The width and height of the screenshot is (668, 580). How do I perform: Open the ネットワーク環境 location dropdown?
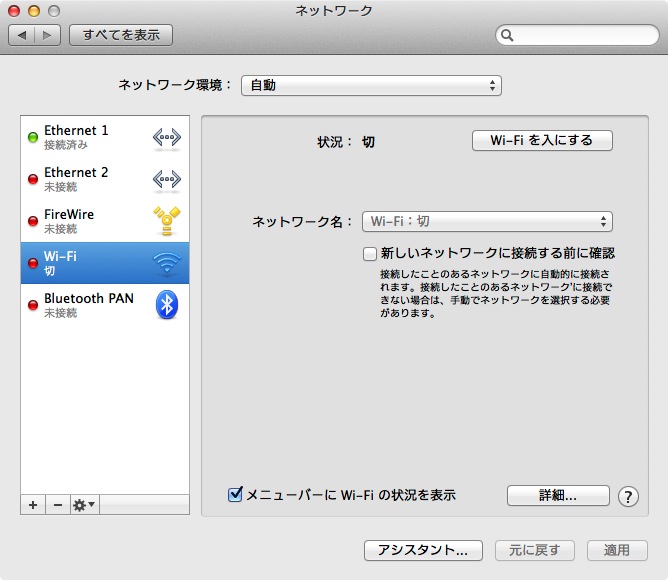(x=371, y=86)
